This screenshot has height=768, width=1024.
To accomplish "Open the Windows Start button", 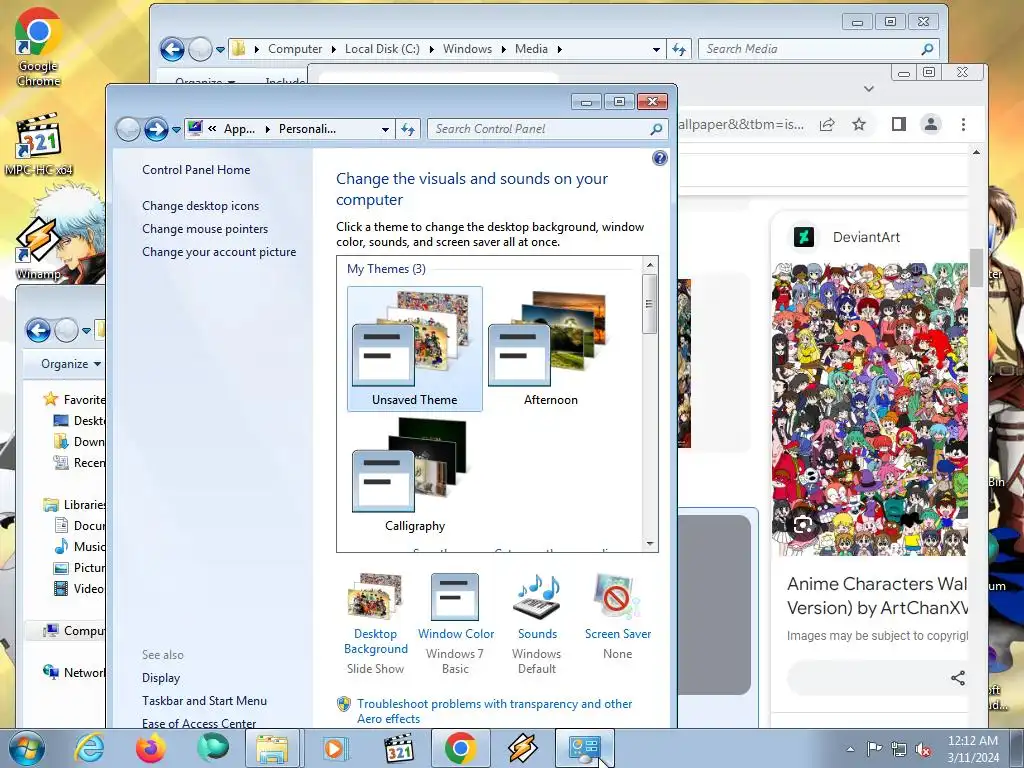I will point(26,748).
